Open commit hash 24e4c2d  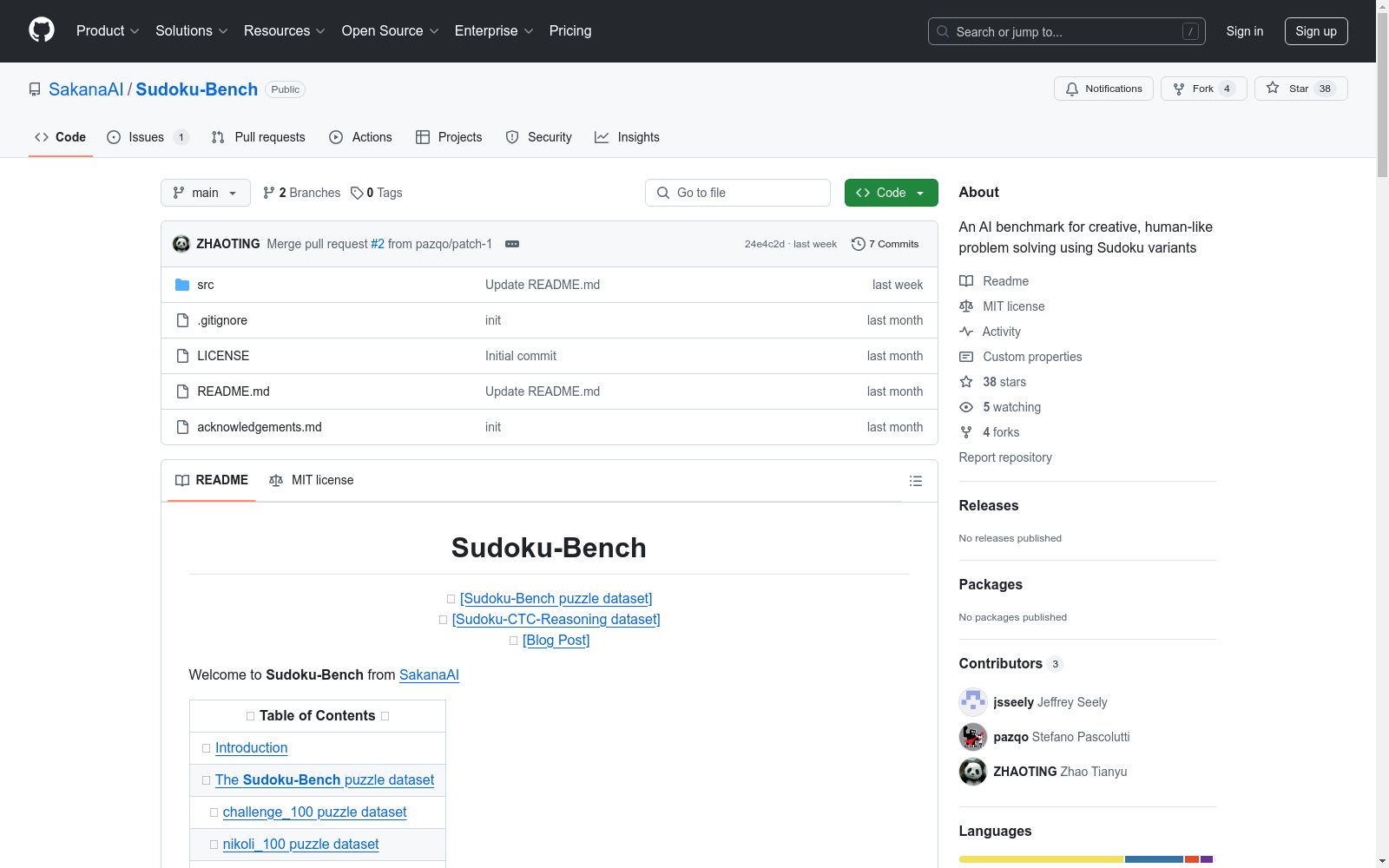[x=765, y=244]
